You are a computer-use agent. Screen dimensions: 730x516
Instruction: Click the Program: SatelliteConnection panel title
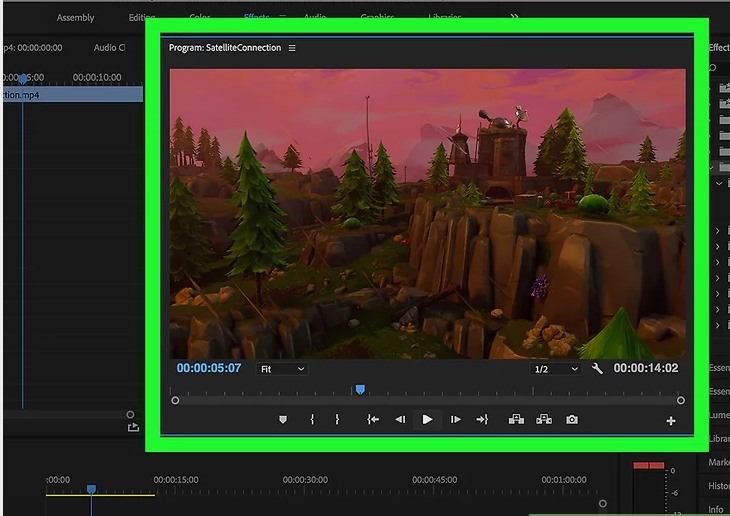tap(225, 48)
